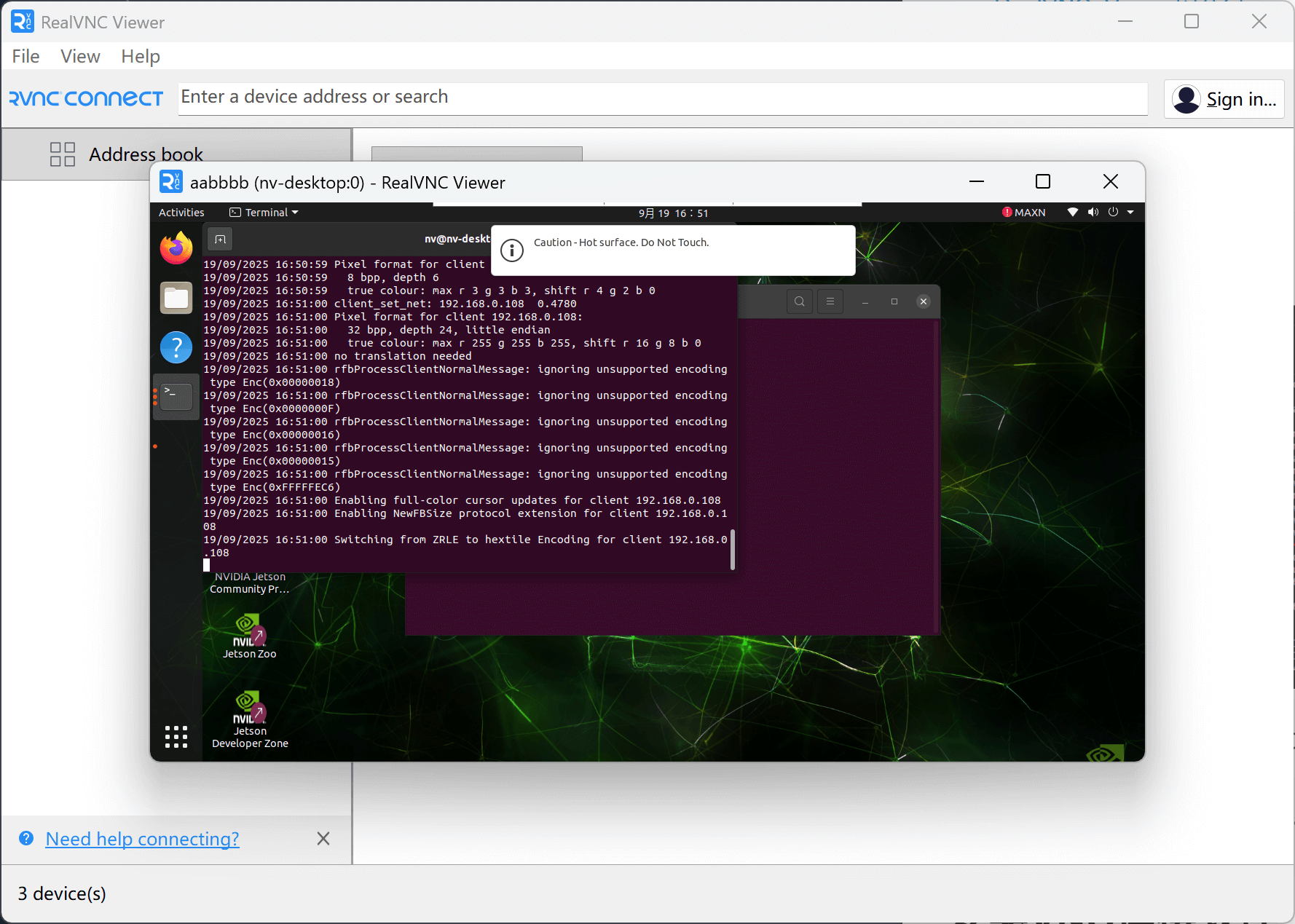1295x924 pixels.
Task: Open Jetson Developer Zone desktop shortcut
Action: pyautogui.click(x=249, y=717)
